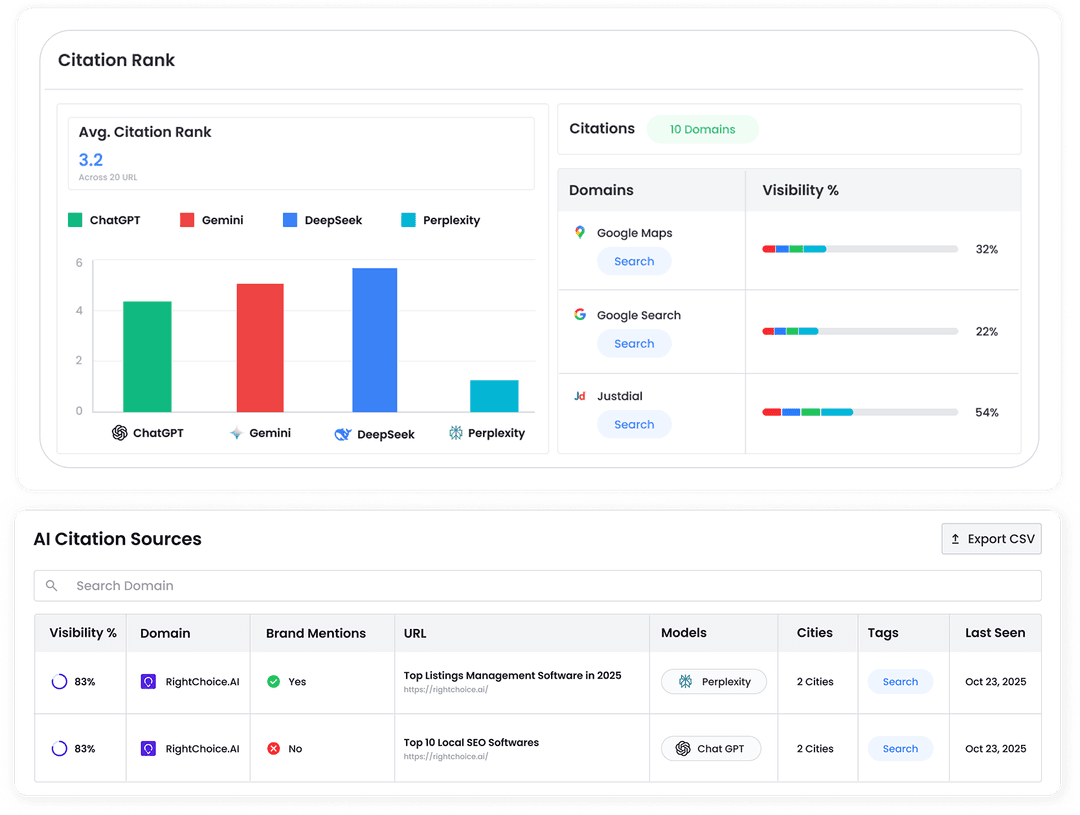1080x815 pixels.
Task: Select the Google Search icon in Domains column
Action: click(580, 314)
